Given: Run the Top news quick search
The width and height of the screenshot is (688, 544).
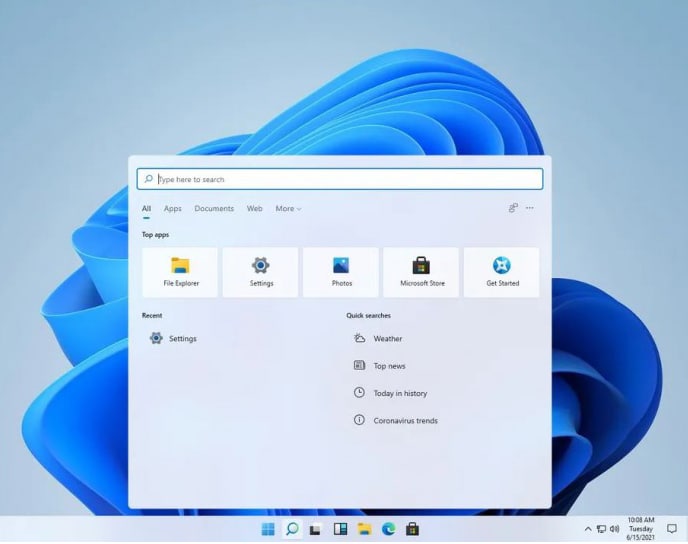Looking at the screenshot, I should [x=380, y=365].
